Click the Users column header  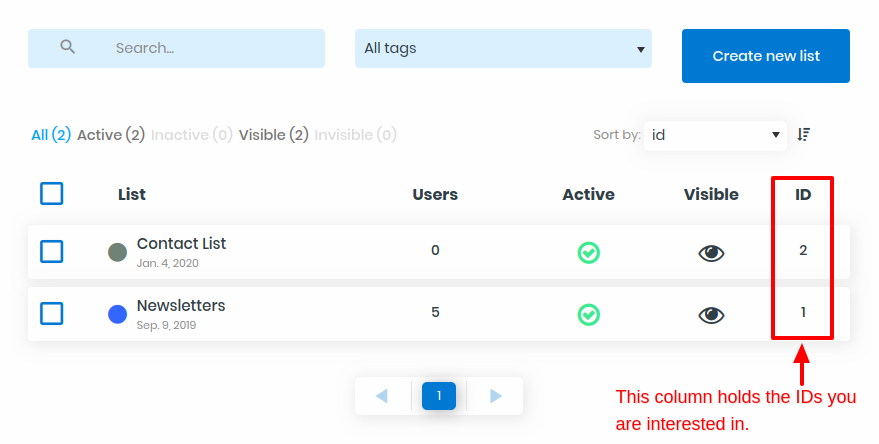click(435, 195)
